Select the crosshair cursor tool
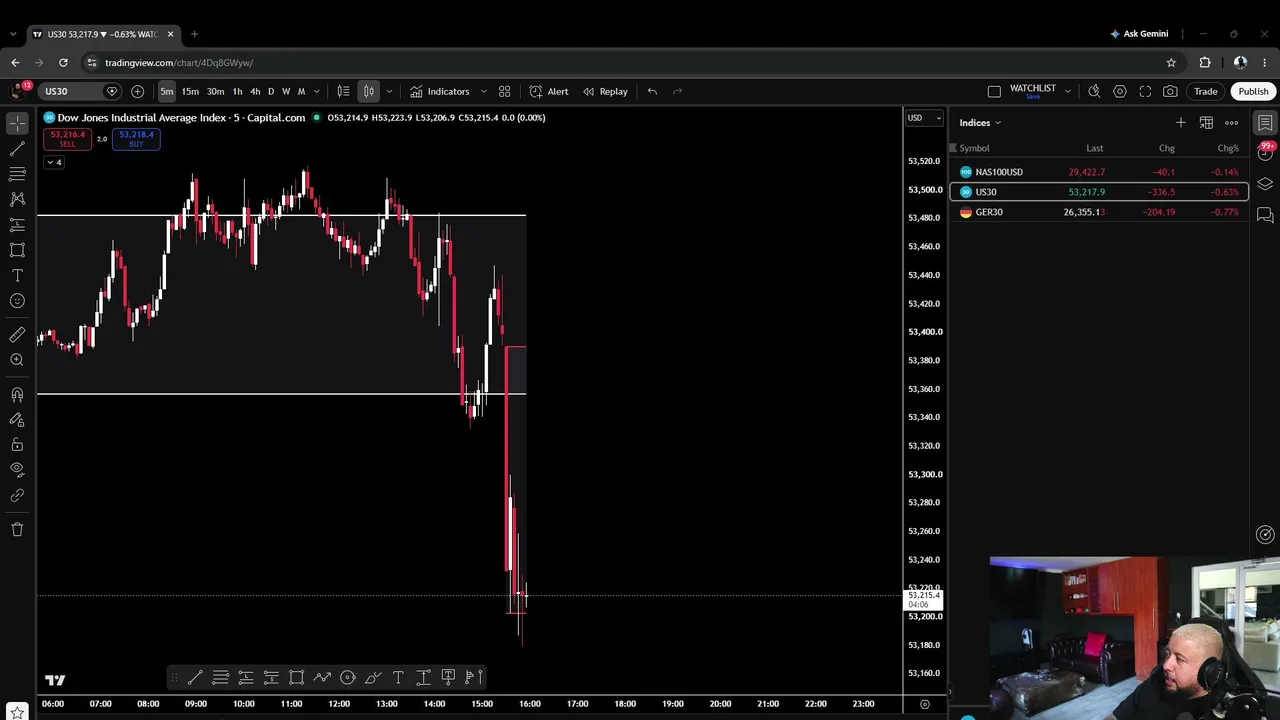 tap(17, 123)
